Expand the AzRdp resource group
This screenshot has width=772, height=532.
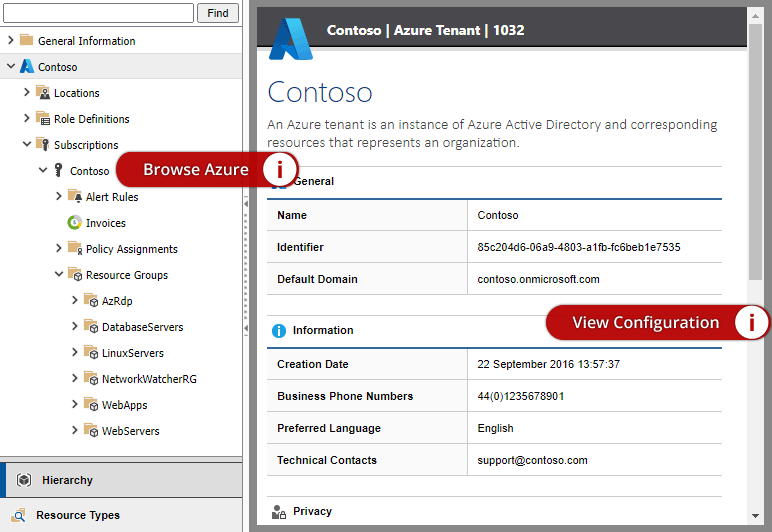click(x=75, y=300)
